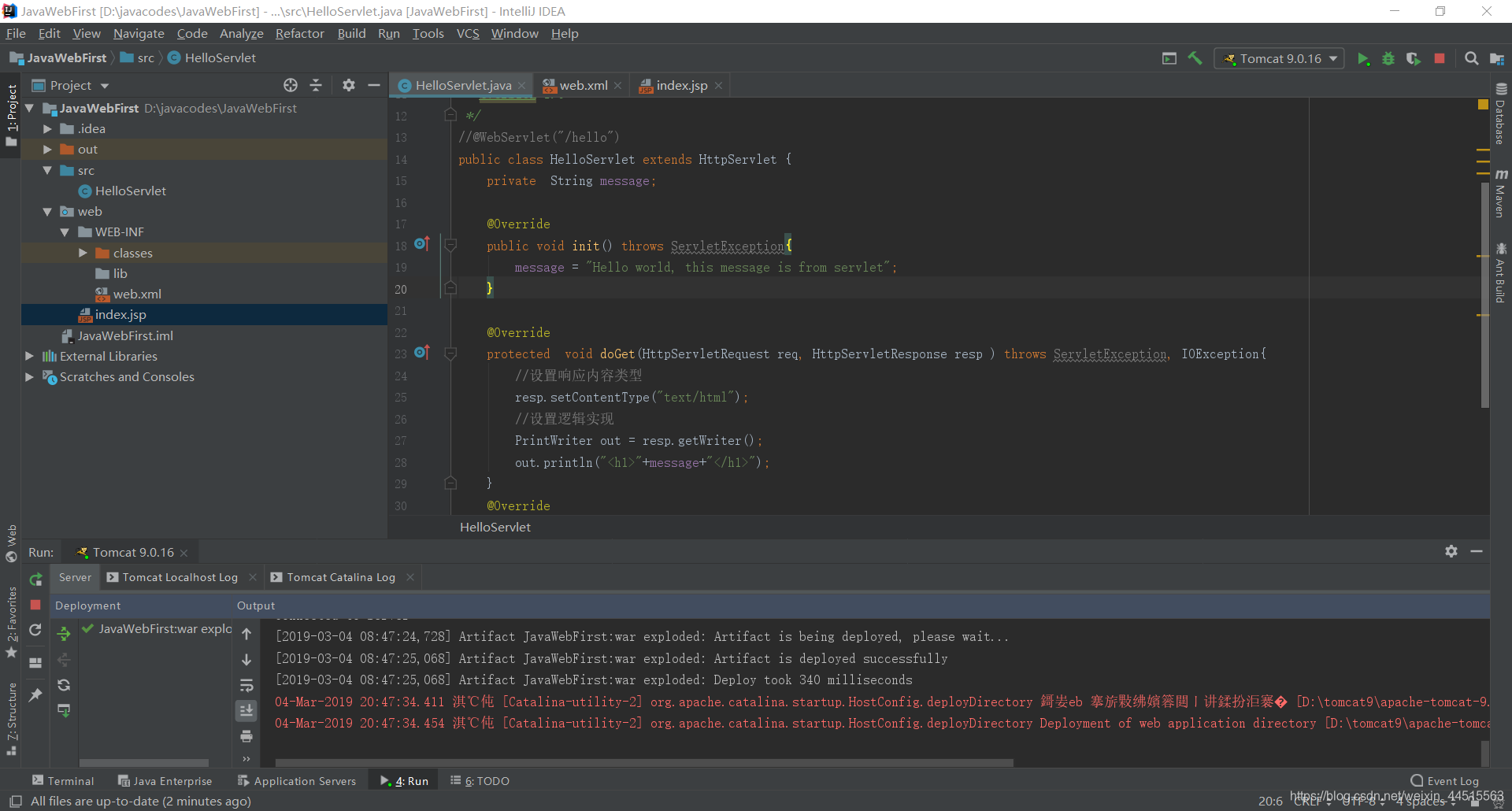Image resolution: width=1512 pixels, height=811 pixels.
Task: Select JavaWebFirst.iml file
Action: 124,335
